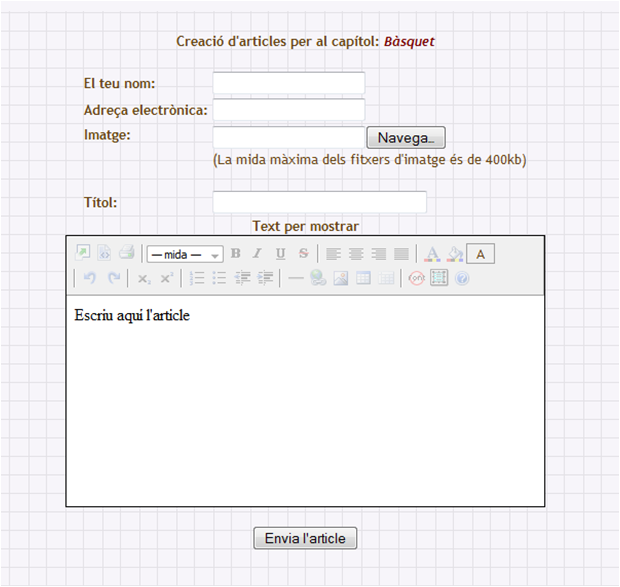Align text to the left
Viewport: 620px width, 587px height.
tap(334, 254)
